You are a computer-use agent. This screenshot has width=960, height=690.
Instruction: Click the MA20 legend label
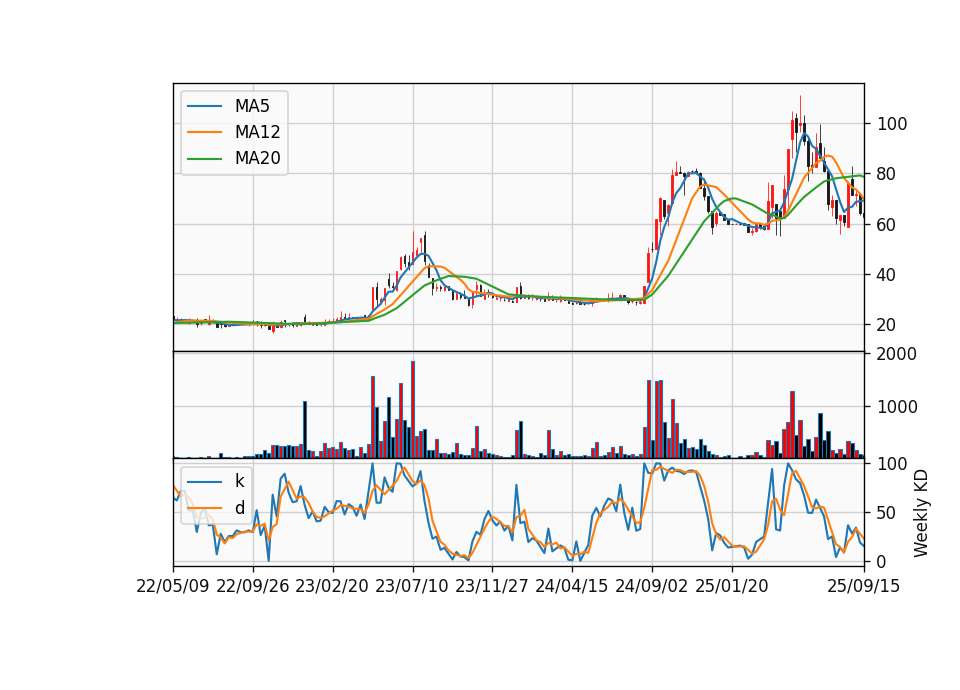tap(257, 158)
